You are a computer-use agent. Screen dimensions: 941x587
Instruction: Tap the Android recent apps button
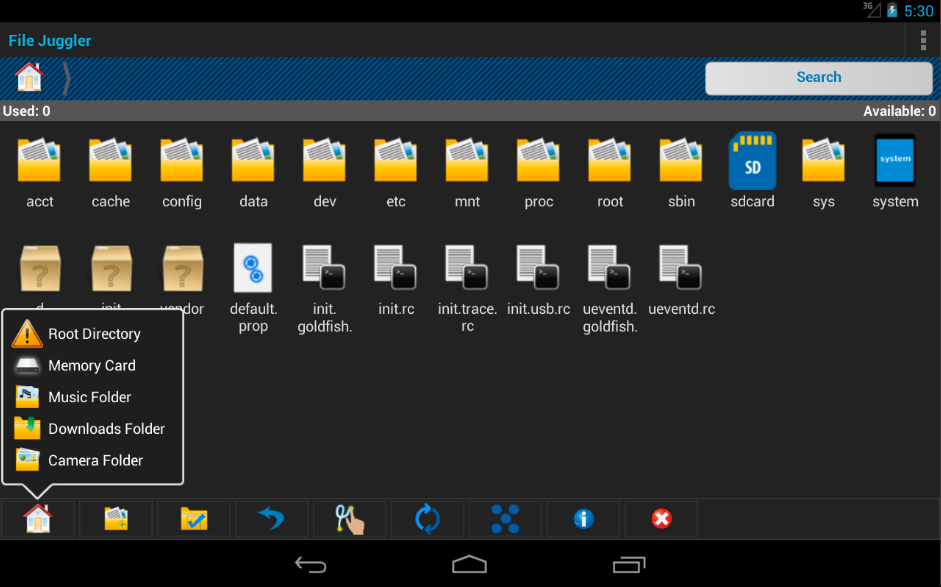tap(629, 564)
